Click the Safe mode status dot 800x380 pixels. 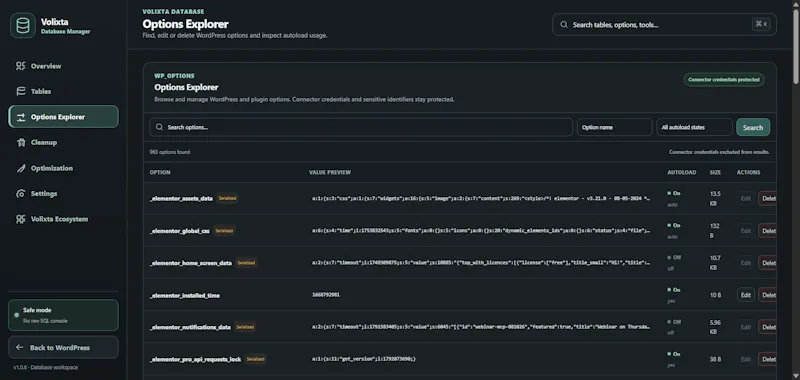16,315
